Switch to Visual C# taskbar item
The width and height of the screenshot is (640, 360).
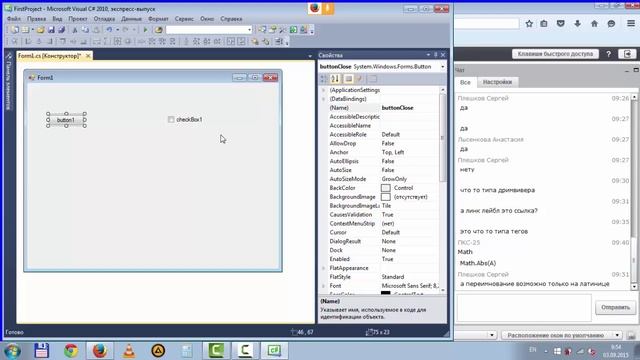274,351
